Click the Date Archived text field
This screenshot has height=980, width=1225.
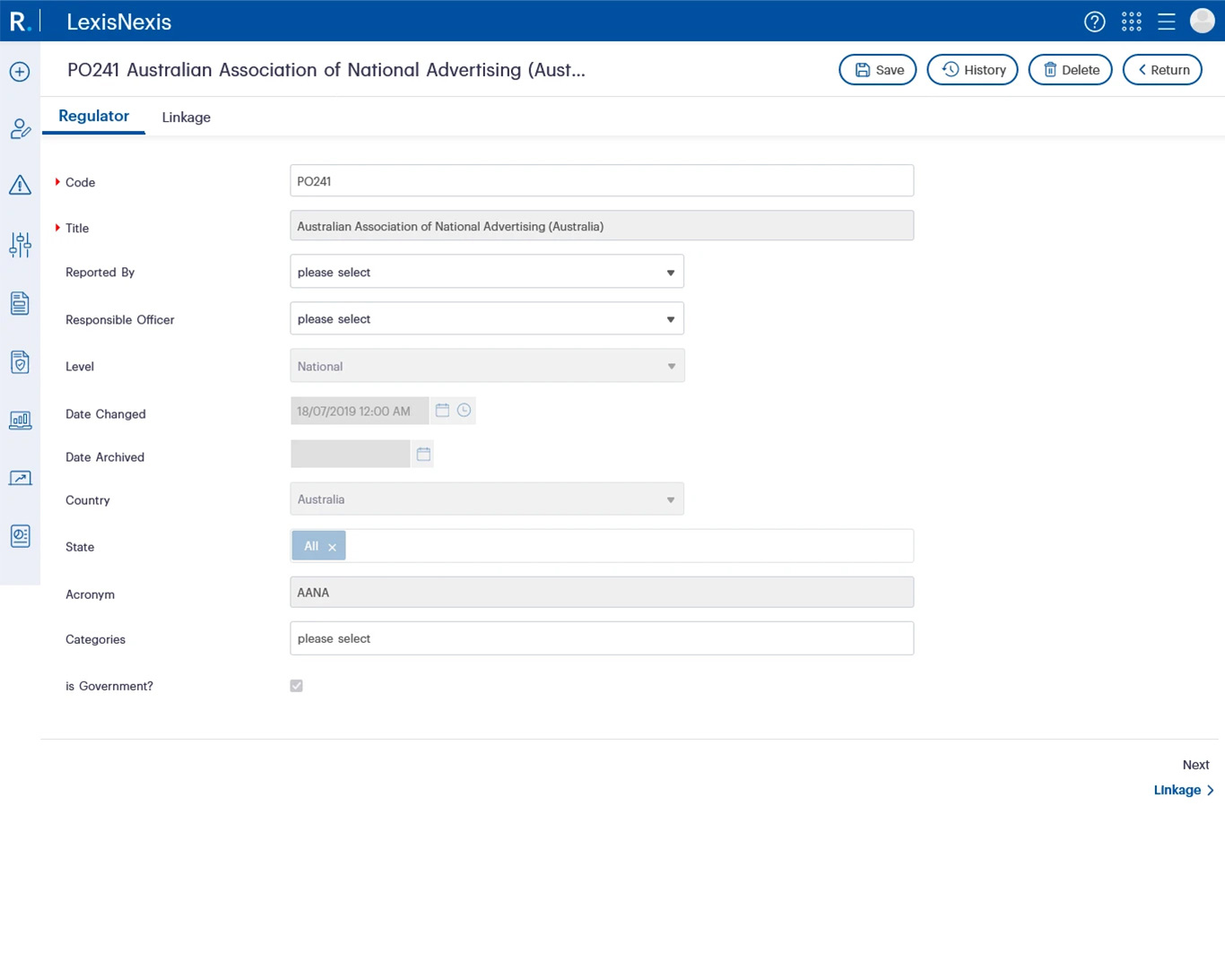tap(350, 455)
